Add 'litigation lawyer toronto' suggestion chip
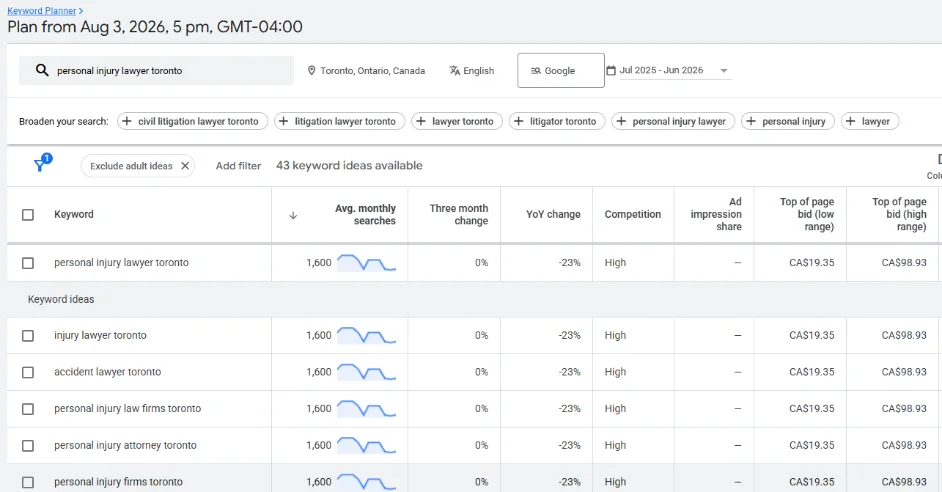Screen dimensions: 942x492 339,121
